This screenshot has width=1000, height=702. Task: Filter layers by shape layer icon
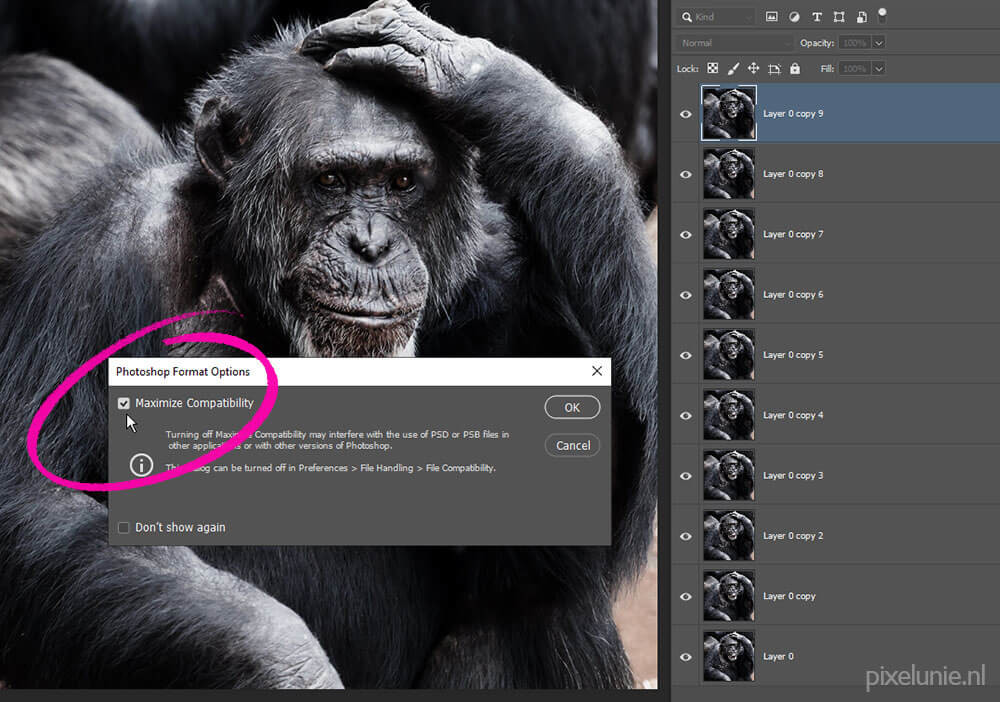pos(839,17)
